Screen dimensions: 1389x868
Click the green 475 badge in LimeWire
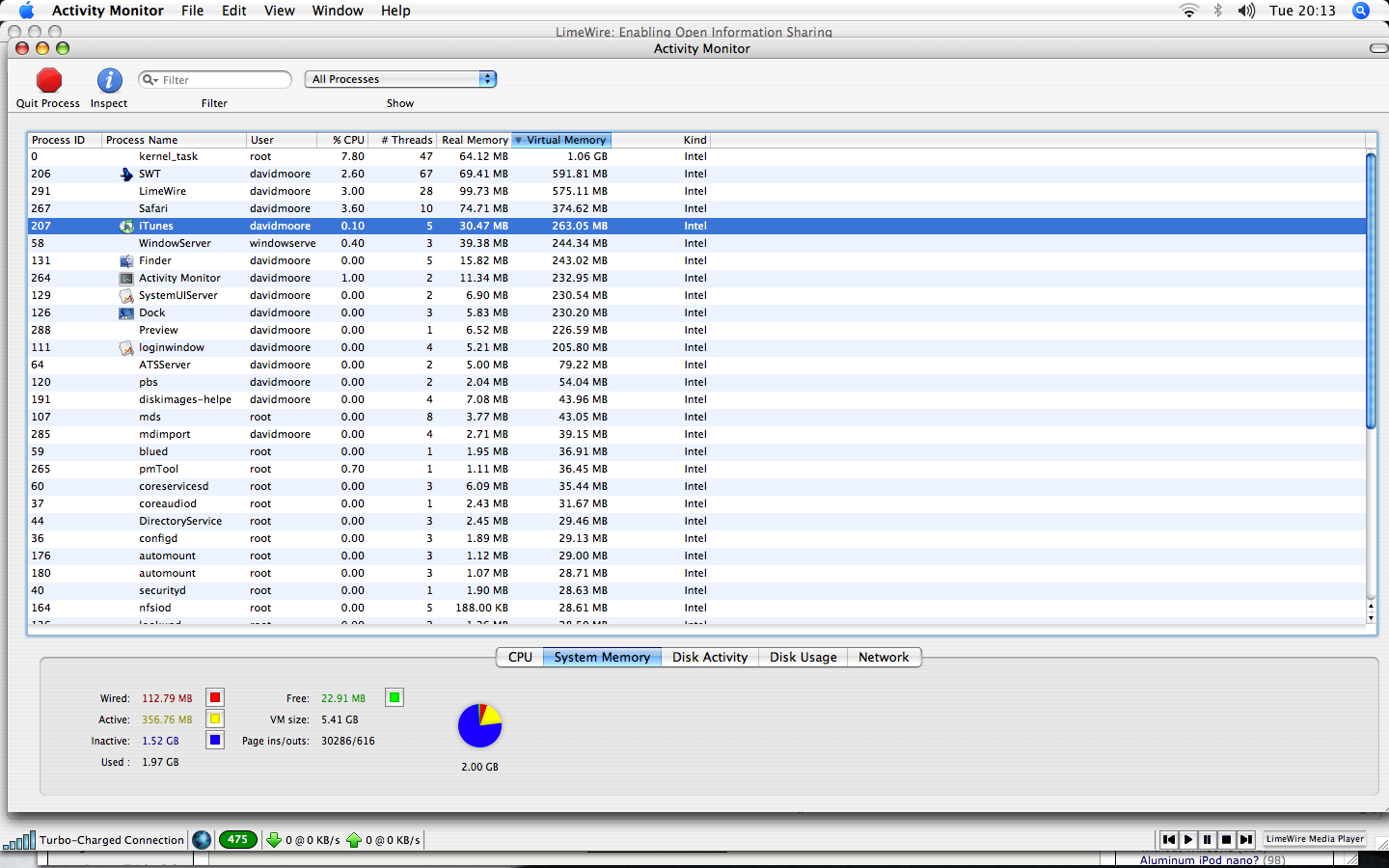[238, 840]
